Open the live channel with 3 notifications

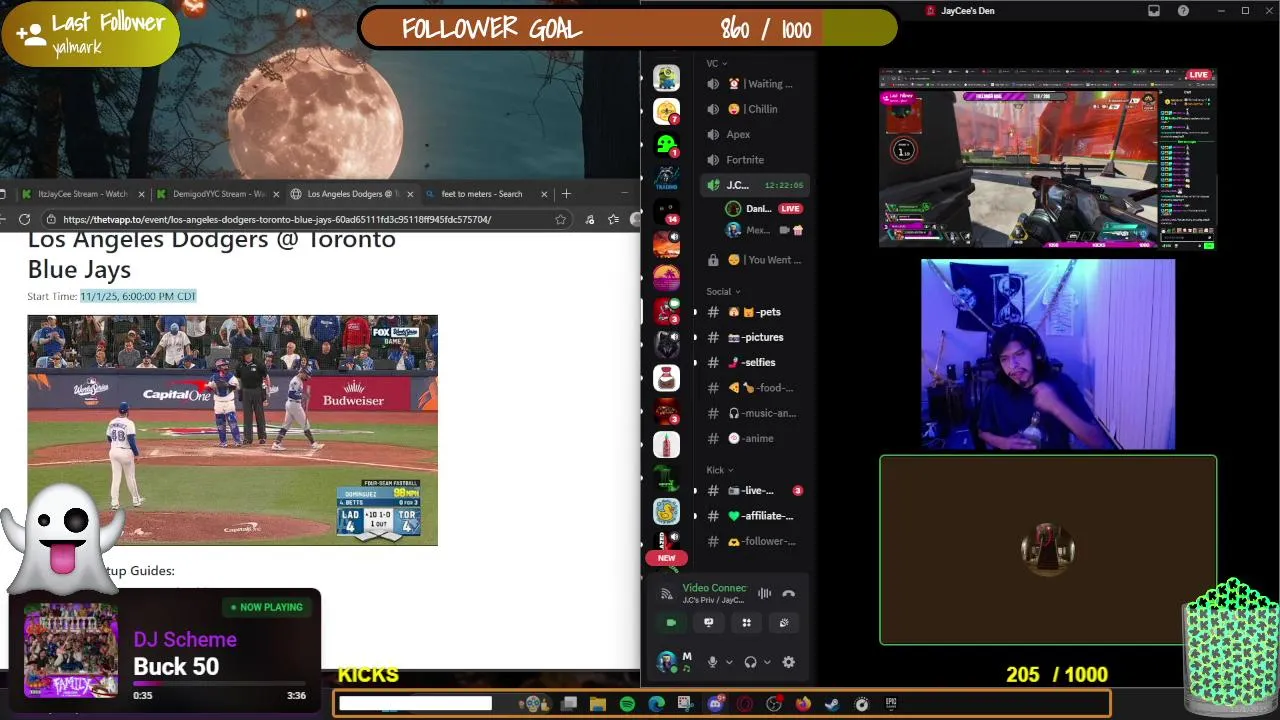point(752,490)
